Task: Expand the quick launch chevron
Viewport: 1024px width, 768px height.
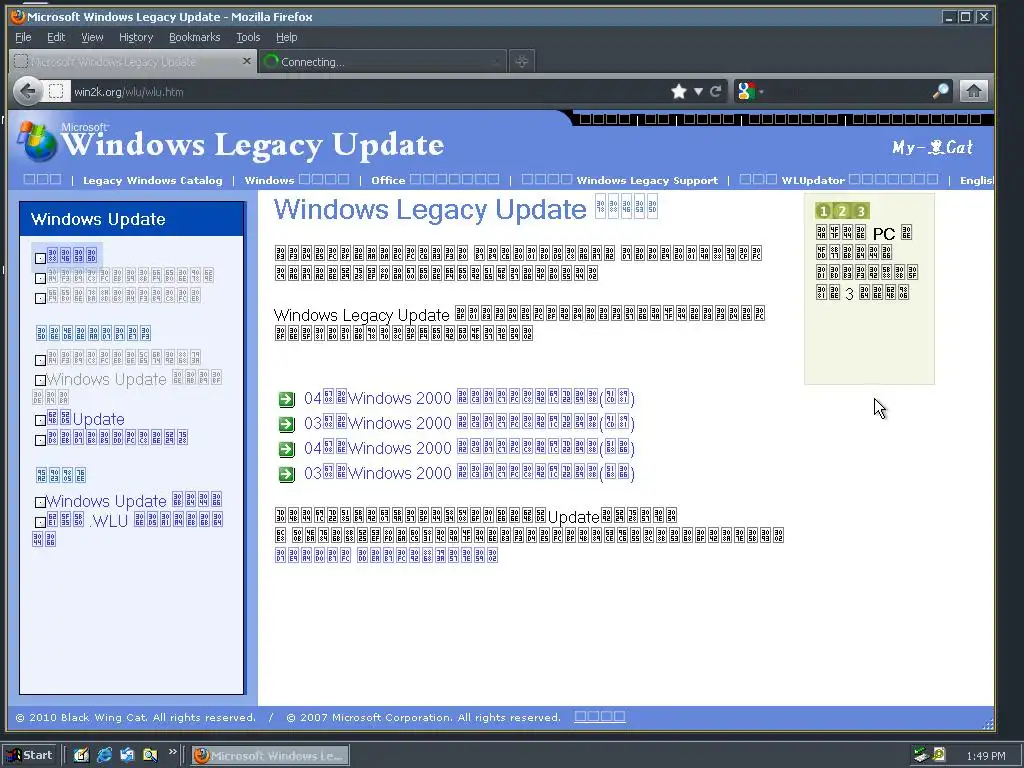Action: click(x=172, y=752)
